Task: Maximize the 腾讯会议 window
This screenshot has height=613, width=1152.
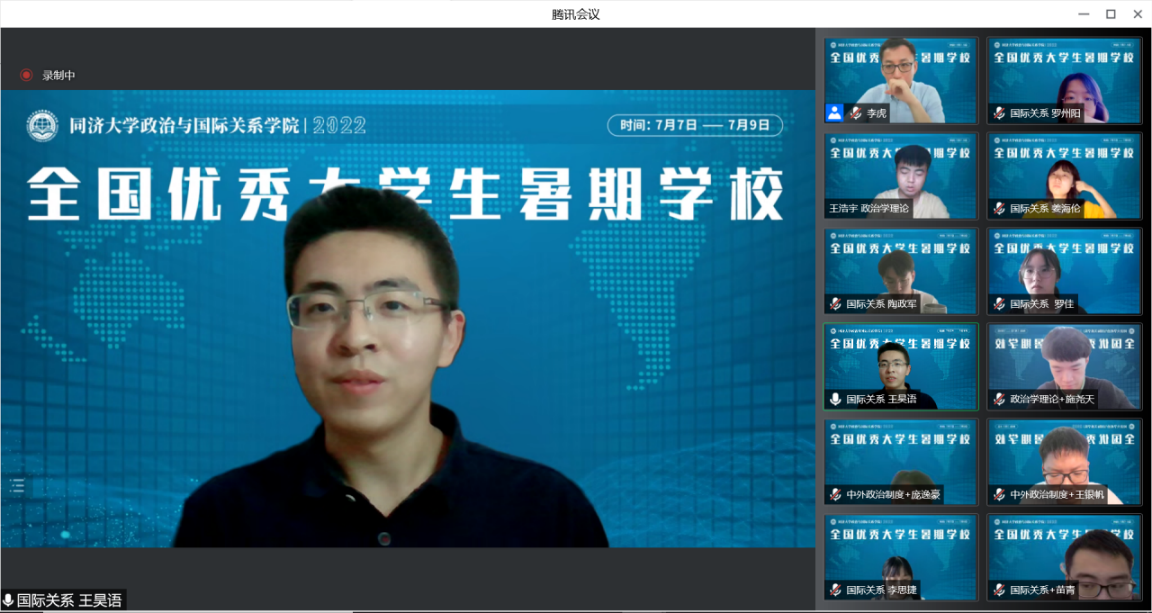Action: [1110, 14]
